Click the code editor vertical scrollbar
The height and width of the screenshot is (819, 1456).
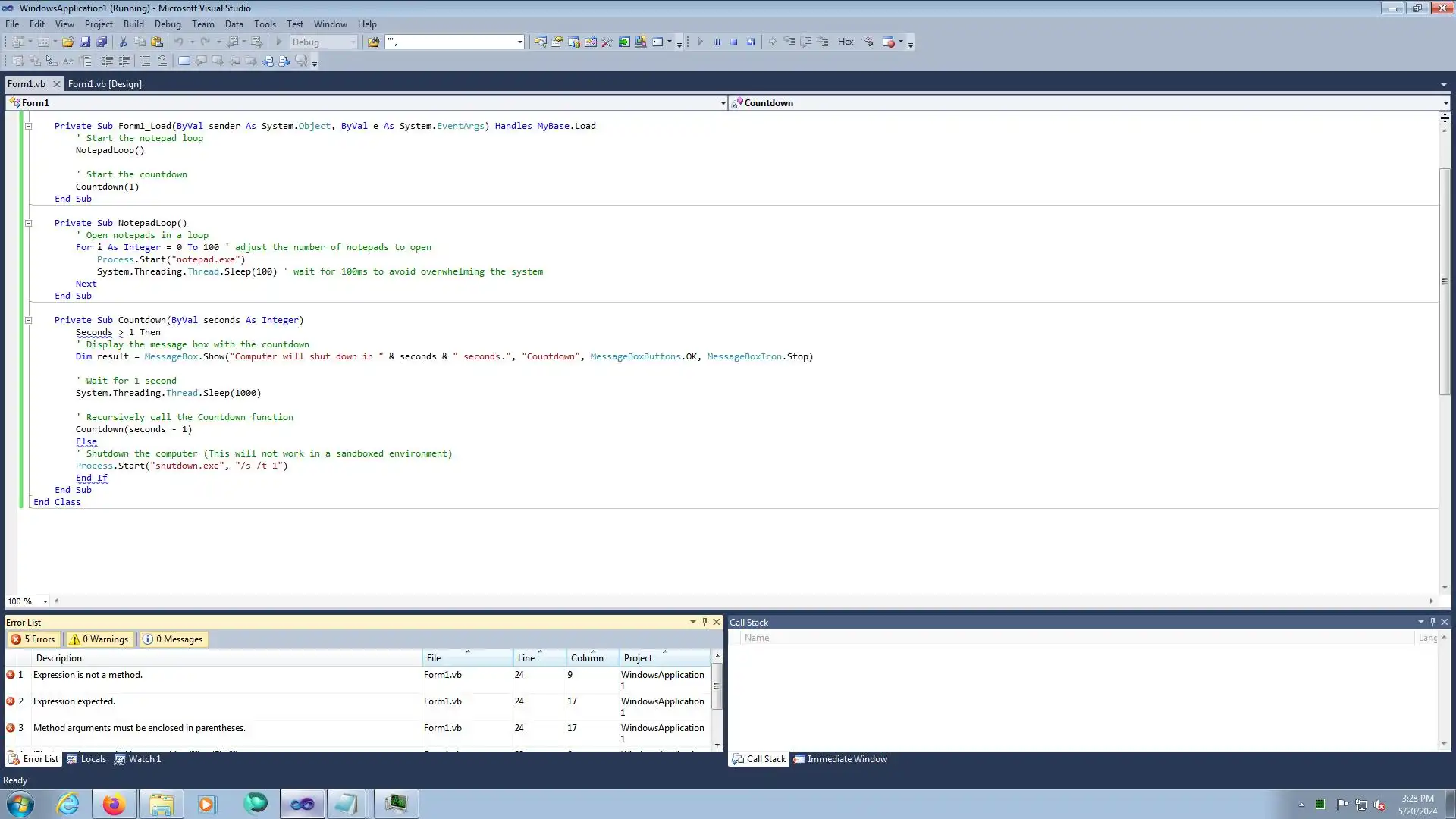point(1444,281)
